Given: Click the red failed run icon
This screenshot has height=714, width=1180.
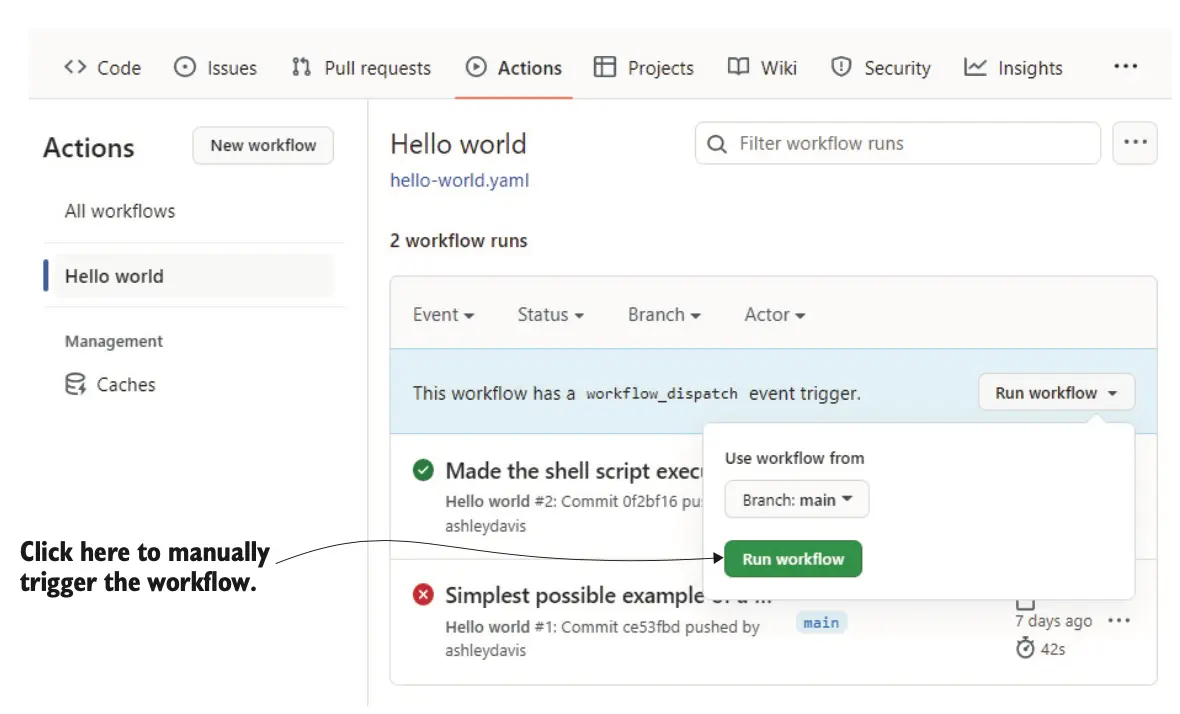Looking at the screenshot, I should [x=423, y=595].
